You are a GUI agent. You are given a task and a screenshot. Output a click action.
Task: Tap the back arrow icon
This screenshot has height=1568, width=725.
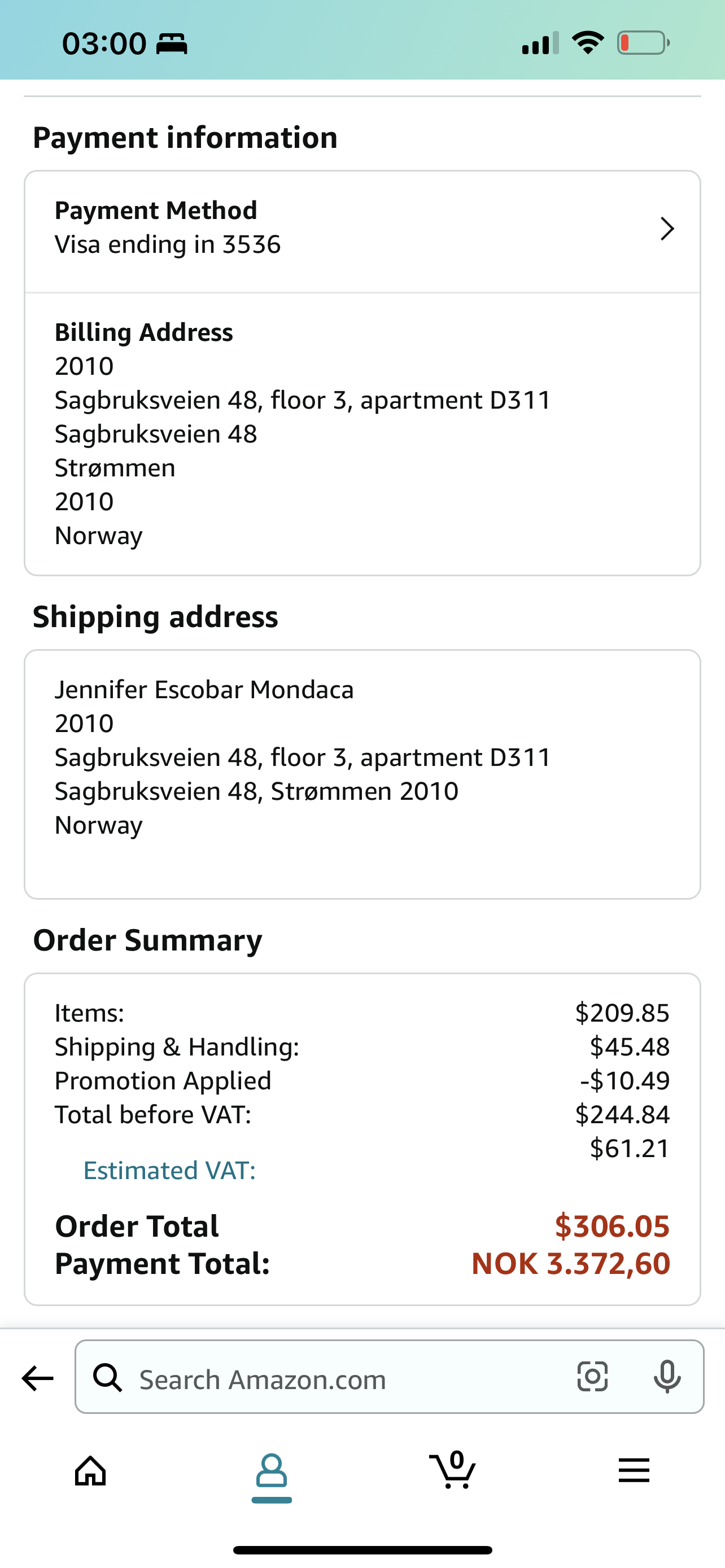[38, 1378]
